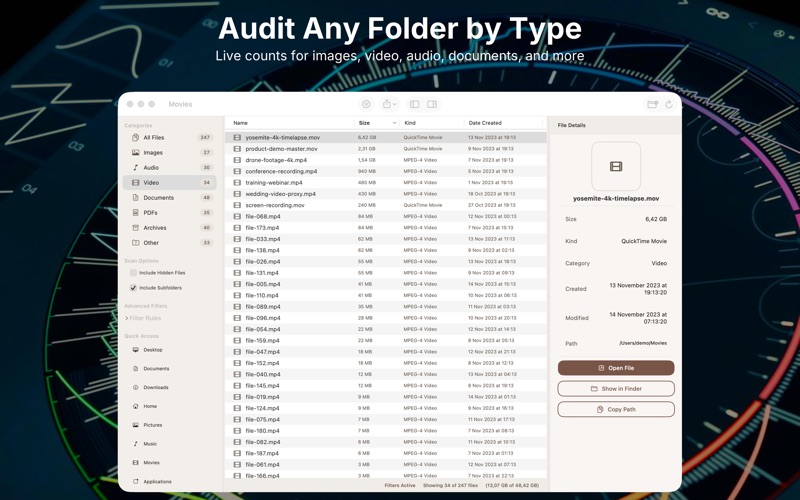
Task: Select the Other category
Action: coord(169,243)
